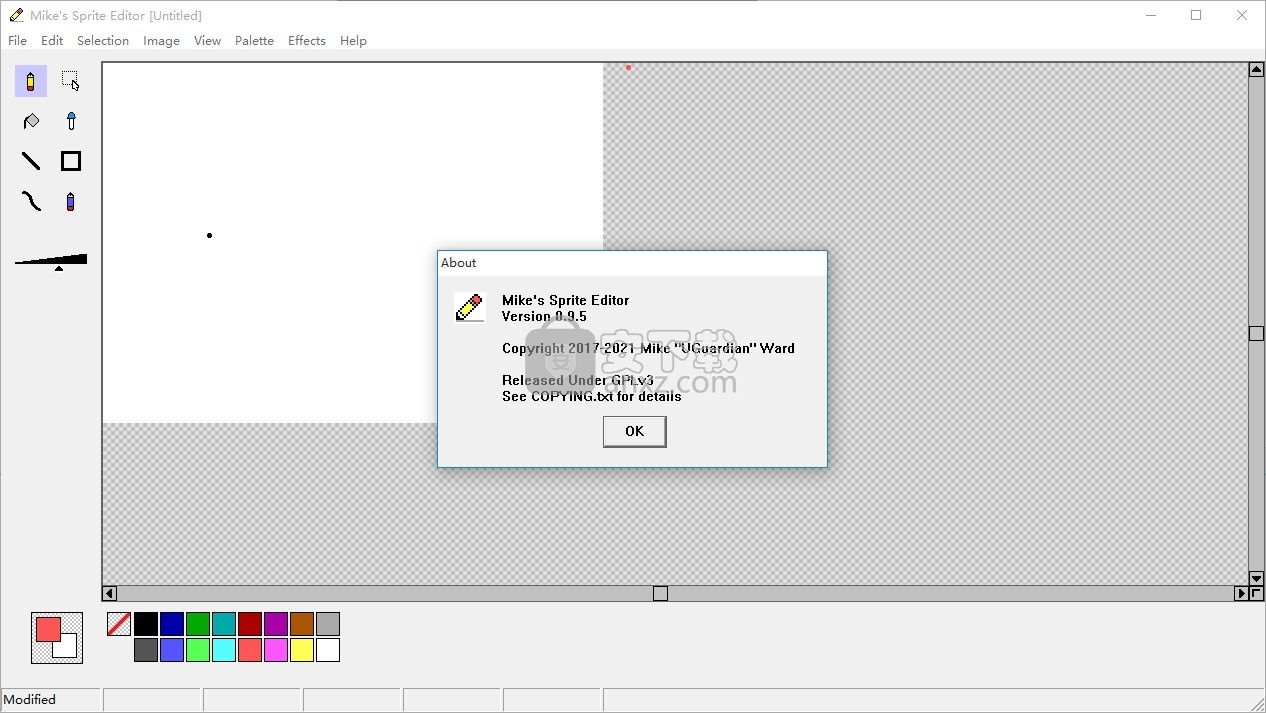Pick the bright green palette swatch
This screenshot has width=1266, height=713.
198,650
